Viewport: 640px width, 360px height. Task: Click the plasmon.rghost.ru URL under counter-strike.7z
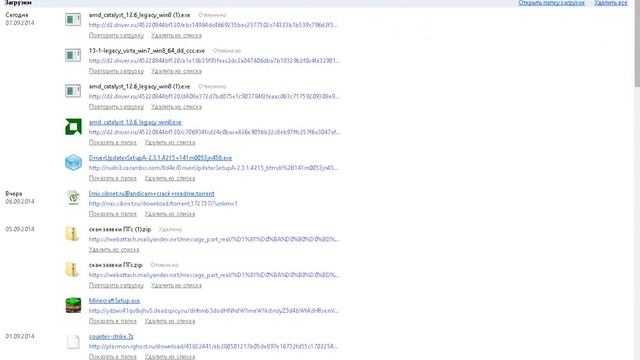[213, 347]
